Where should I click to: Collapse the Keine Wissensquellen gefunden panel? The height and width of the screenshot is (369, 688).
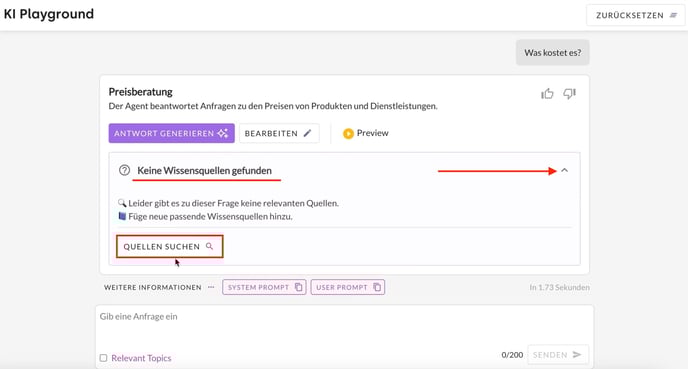coord(565,170)
